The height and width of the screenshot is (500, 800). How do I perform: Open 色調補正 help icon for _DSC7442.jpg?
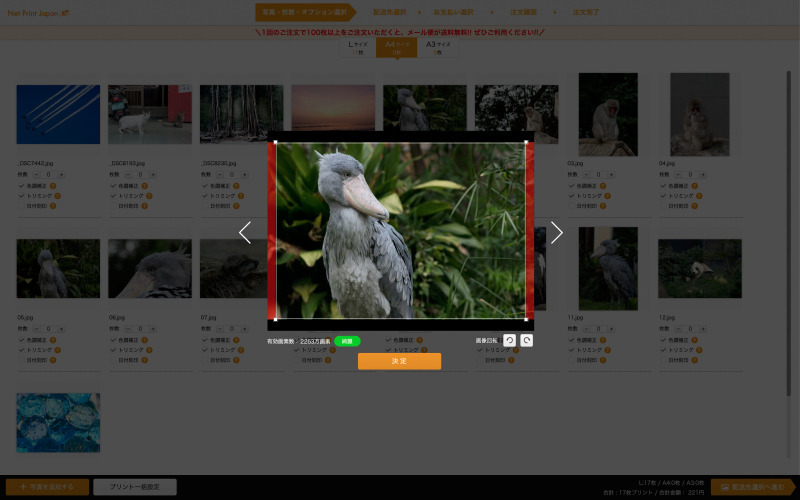coord(53,186)
